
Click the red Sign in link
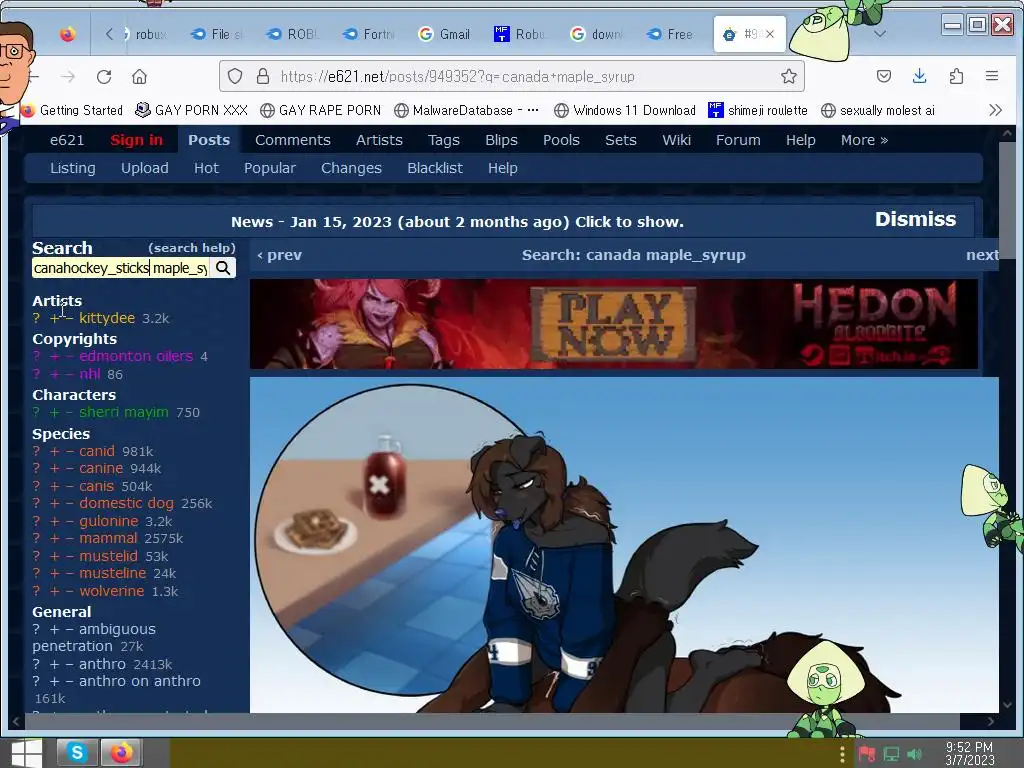136,140
